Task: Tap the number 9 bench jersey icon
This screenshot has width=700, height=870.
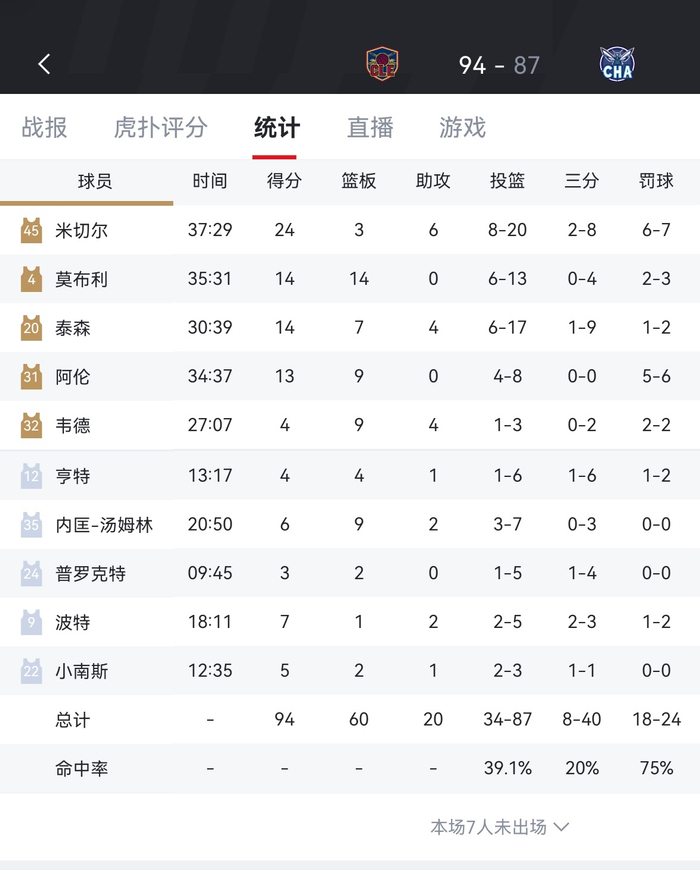Action: (x=31, y=622)
